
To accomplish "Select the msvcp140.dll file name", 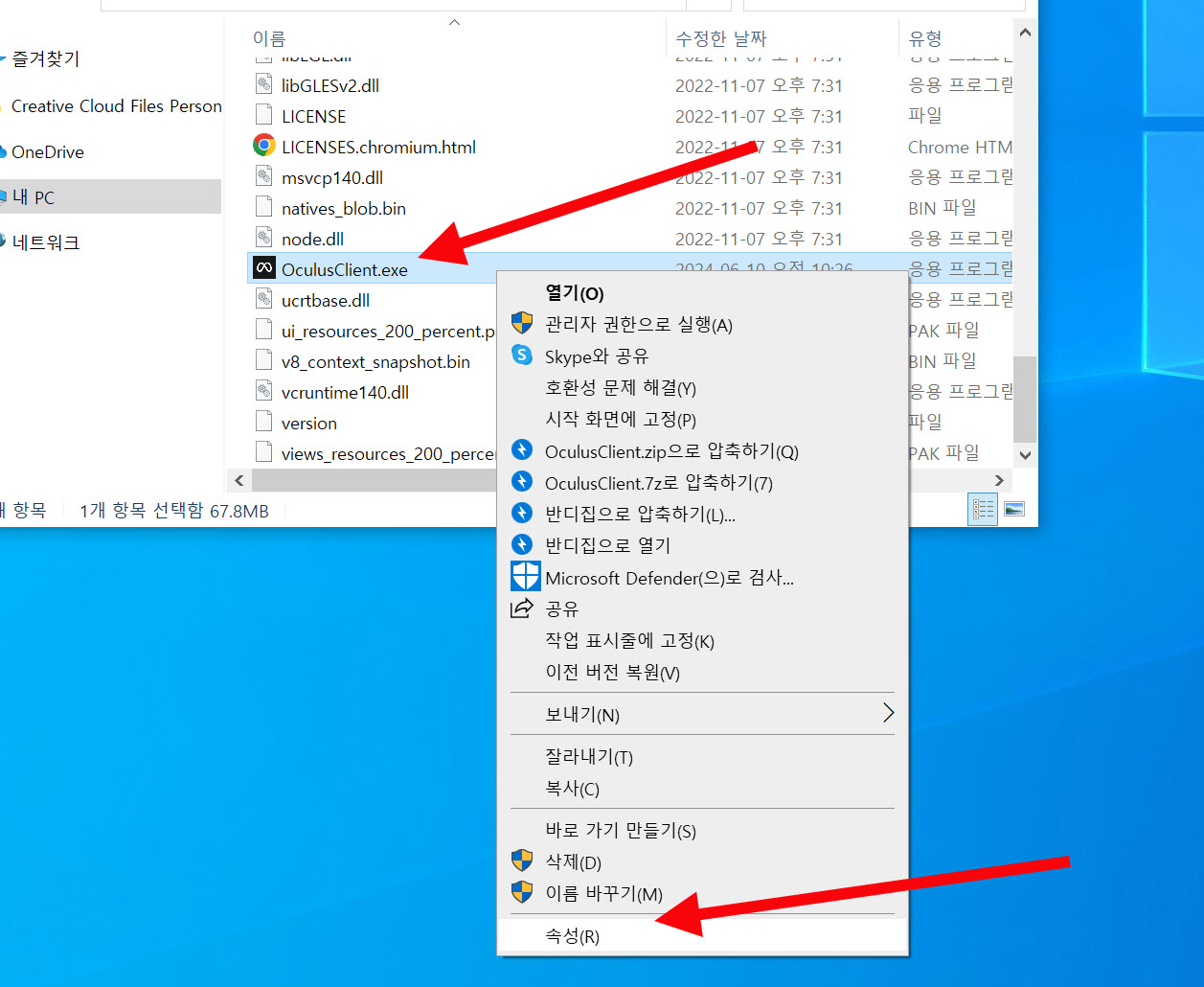I will click(x=332, y=177).
